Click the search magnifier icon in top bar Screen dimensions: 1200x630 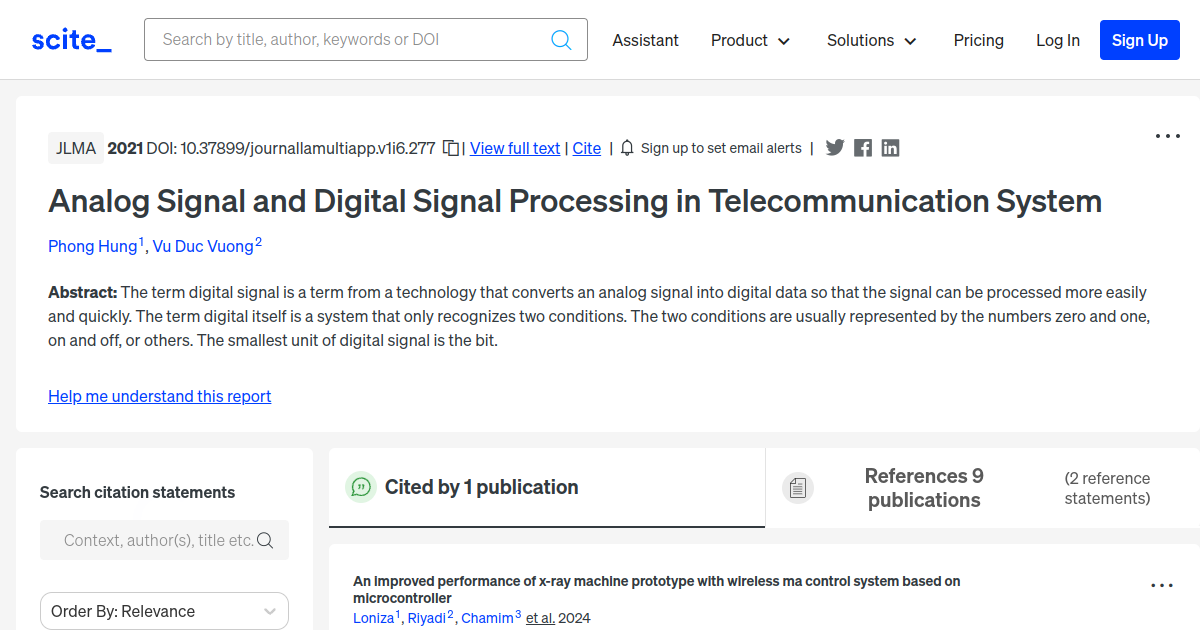pyautogui.click(x=561, y=40)
